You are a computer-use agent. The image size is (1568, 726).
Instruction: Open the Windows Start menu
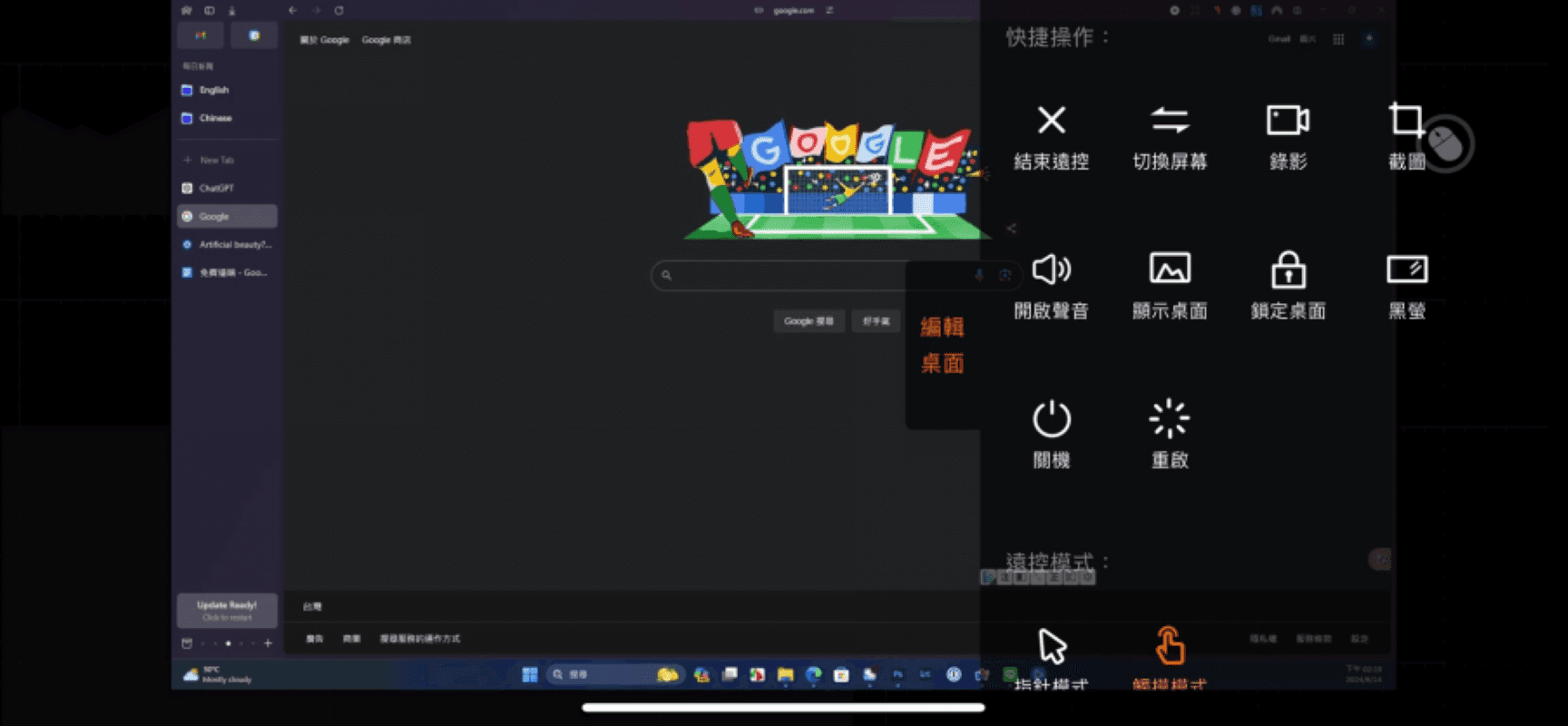(x=530, y=674)
